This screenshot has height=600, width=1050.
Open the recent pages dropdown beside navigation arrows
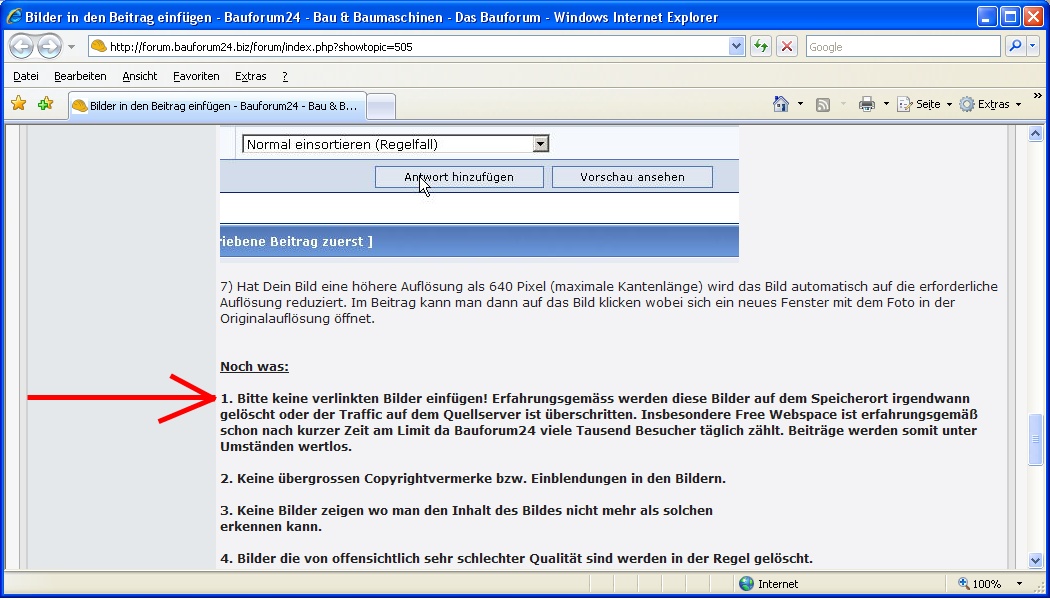(72, 47)
